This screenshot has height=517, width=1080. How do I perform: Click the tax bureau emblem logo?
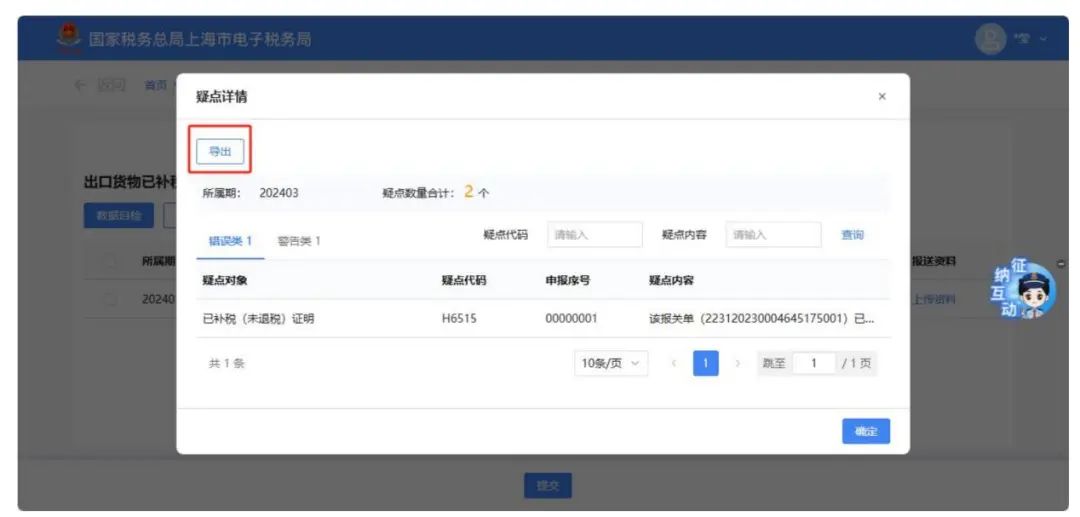(x=69, y=39)
